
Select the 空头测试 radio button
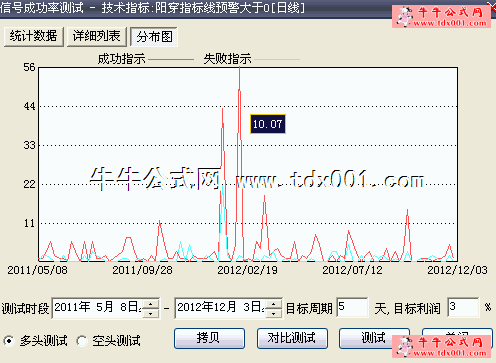(82, 341)
